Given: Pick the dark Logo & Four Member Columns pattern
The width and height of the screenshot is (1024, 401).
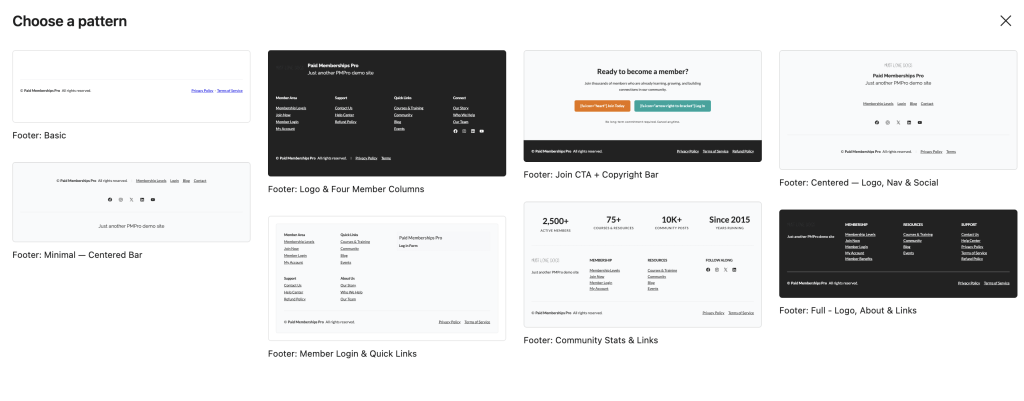Looking at the screenshot, I should click(x=387, y=113).
